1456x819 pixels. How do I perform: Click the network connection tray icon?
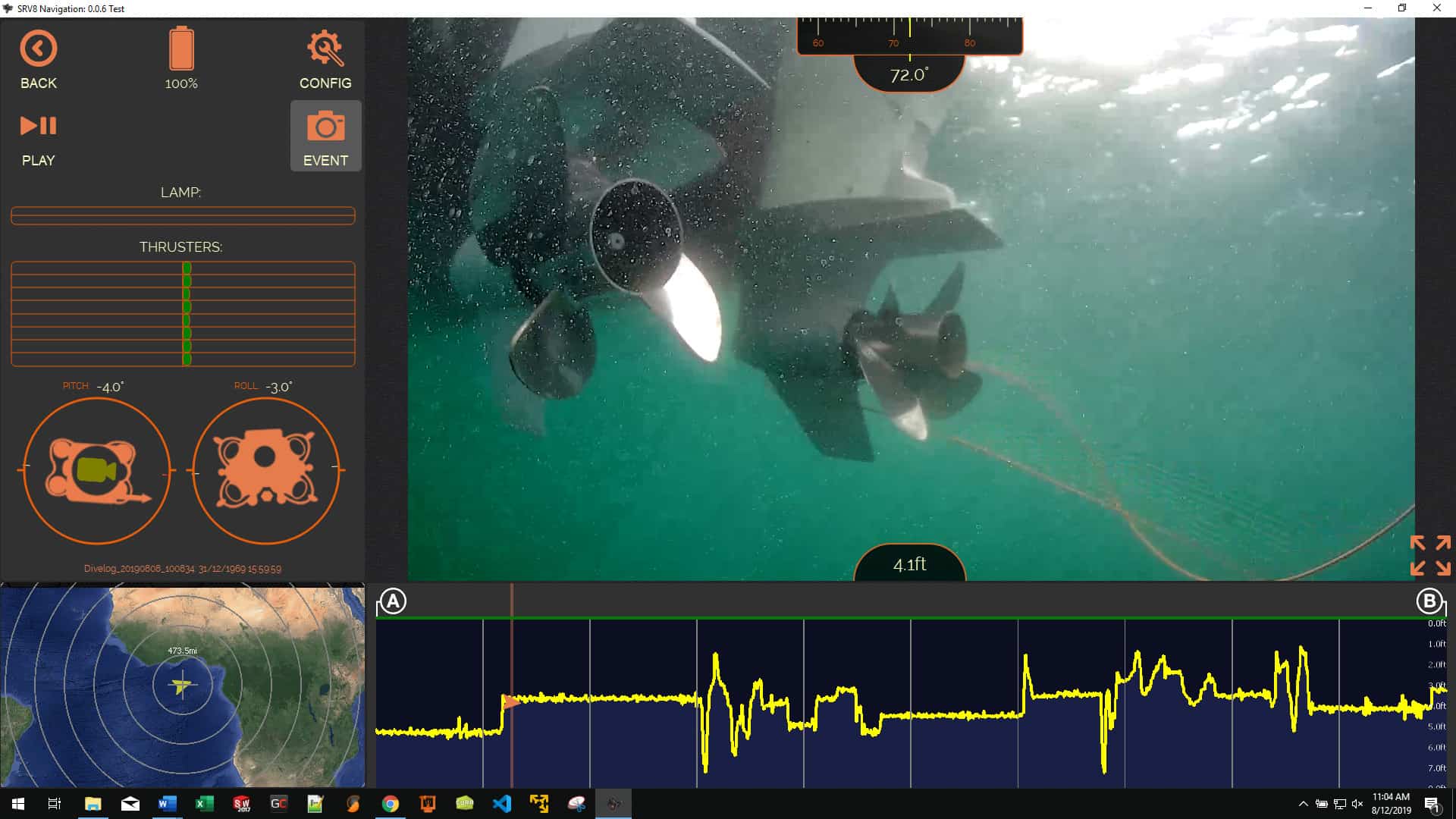click(x=1340, y=804)
